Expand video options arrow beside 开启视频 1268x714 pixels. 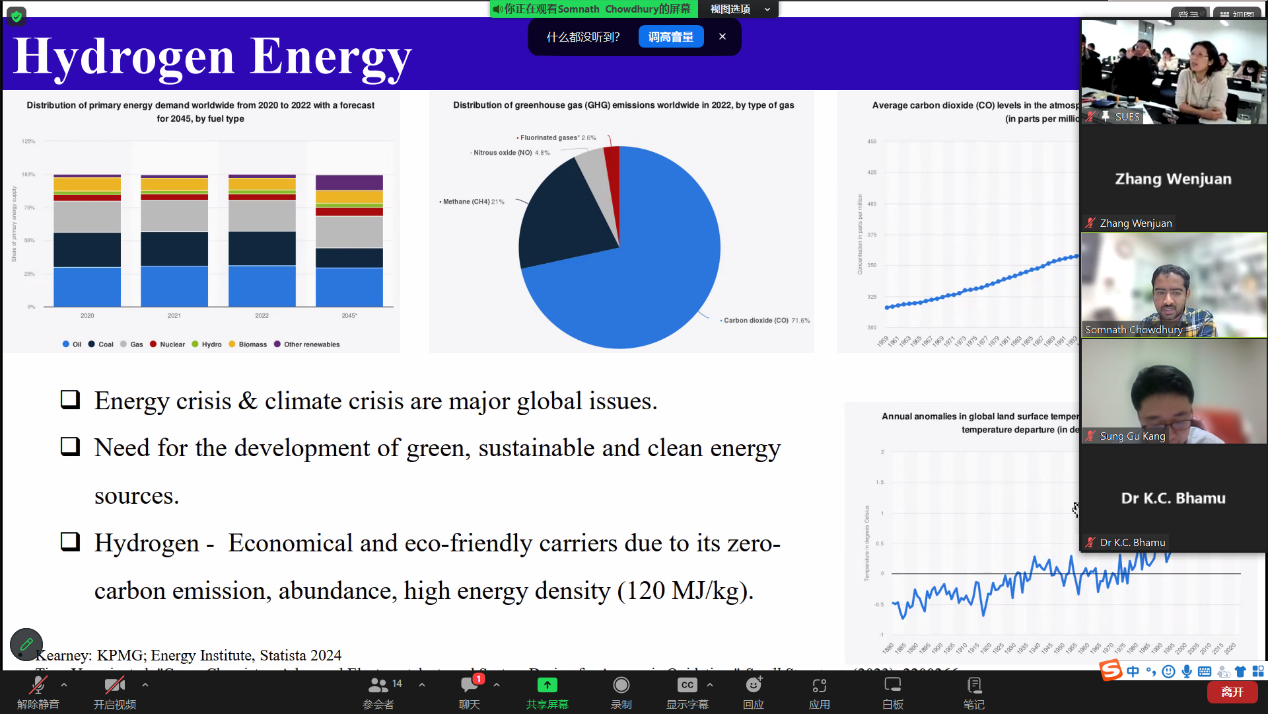[142, 685]
